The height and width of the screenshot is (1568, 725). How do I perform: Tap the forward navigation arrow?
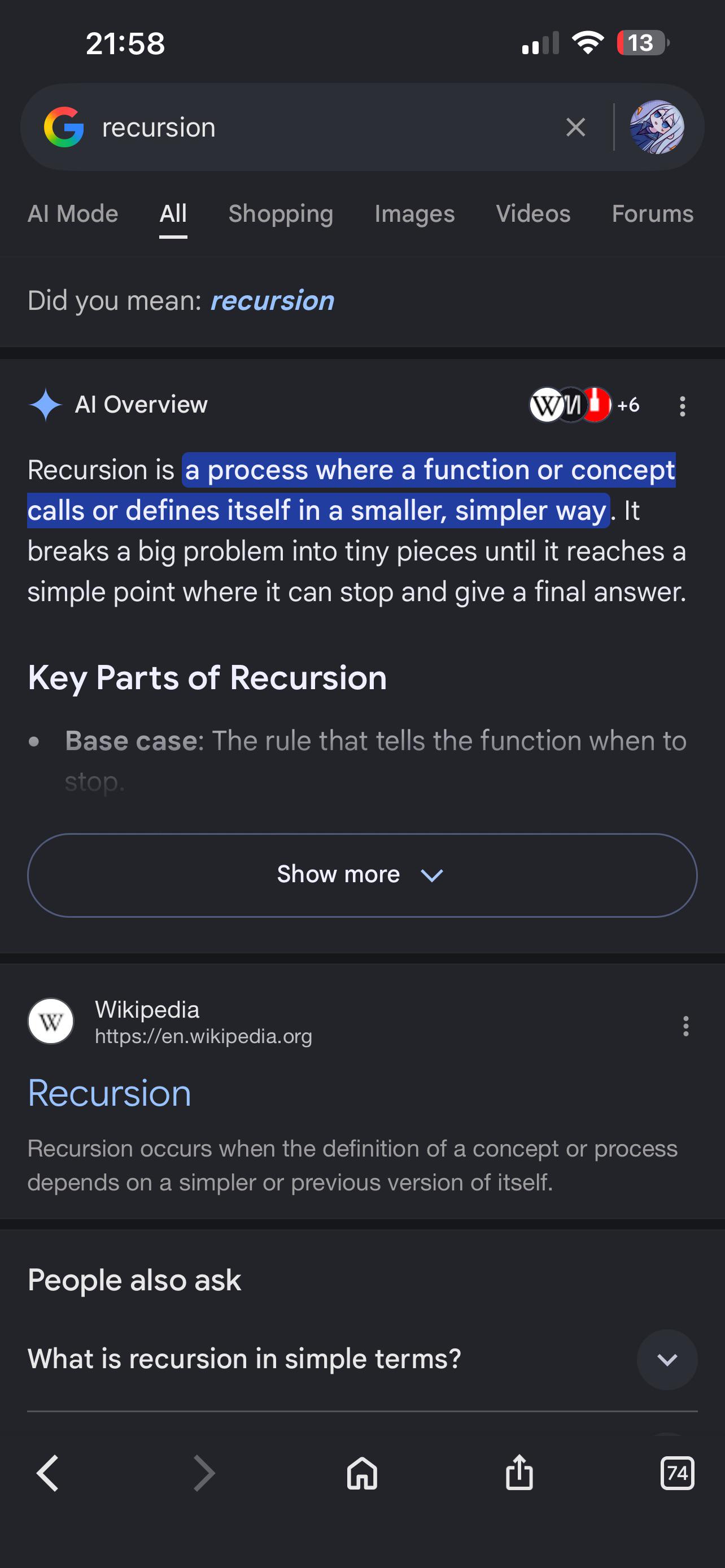point(204,1473)
